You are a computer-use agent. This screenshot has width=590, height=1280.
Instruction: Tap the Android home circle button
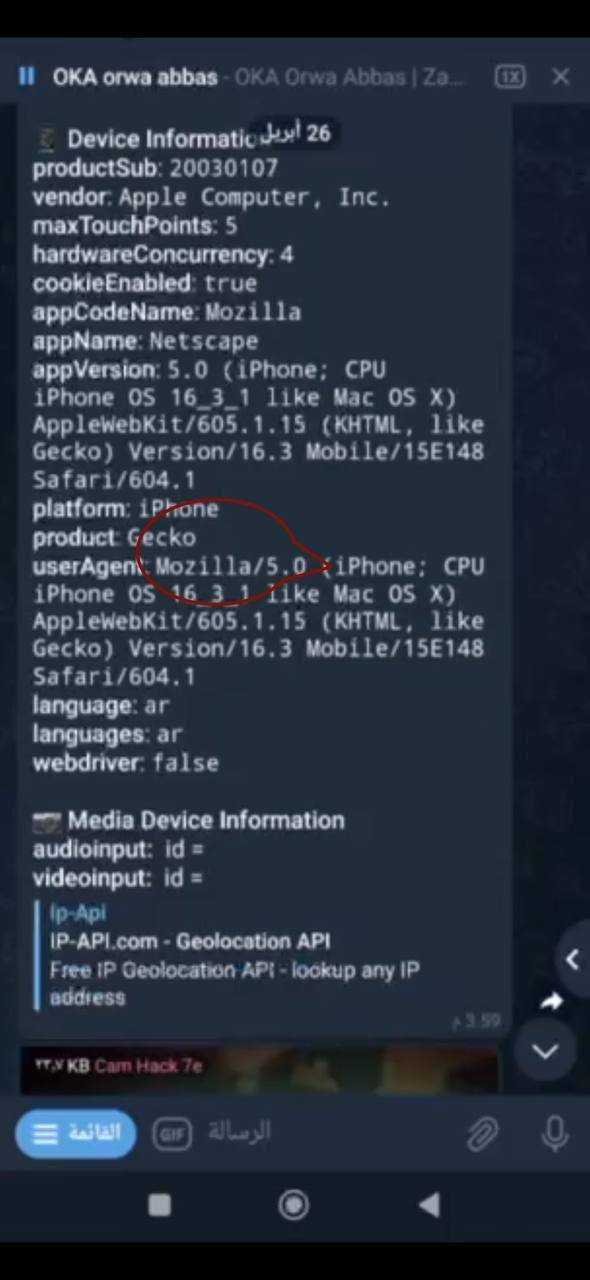pyautogui.click(x=294, y=1205)
